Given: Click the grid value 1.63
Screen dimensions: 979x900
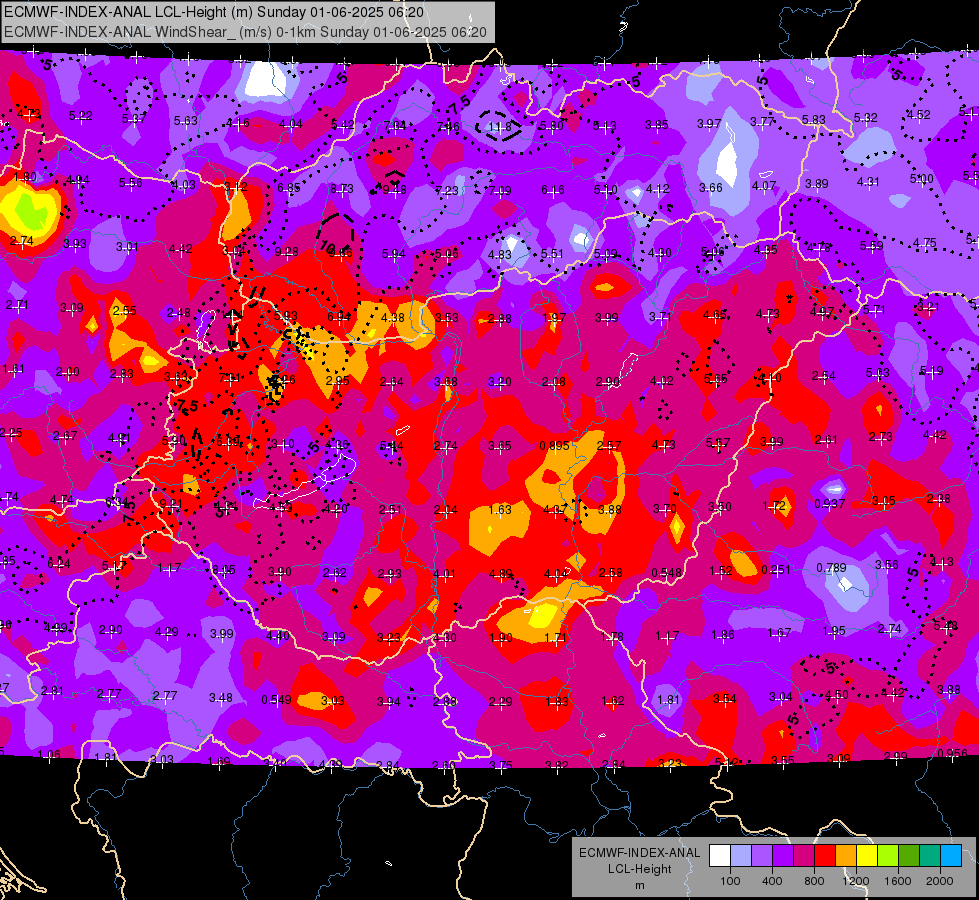Looking at the screenshot, I should [500, 510].
